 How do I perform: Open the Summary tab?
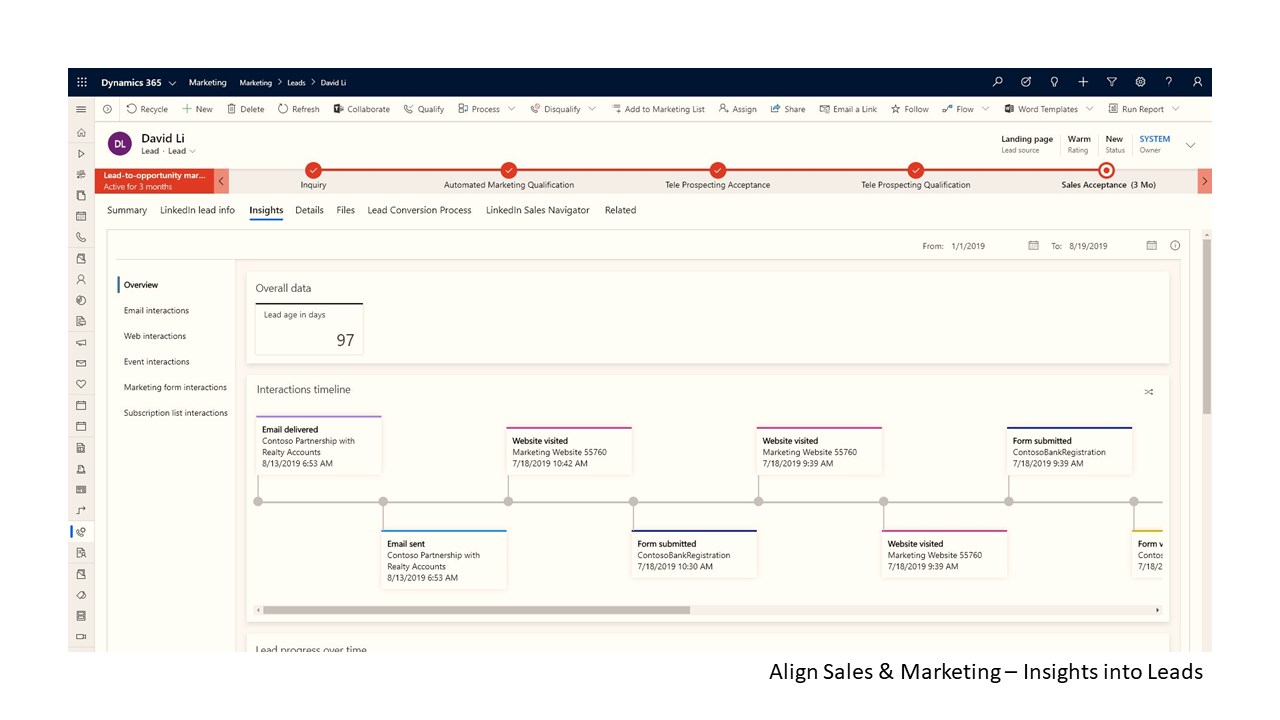click(127, 210)
